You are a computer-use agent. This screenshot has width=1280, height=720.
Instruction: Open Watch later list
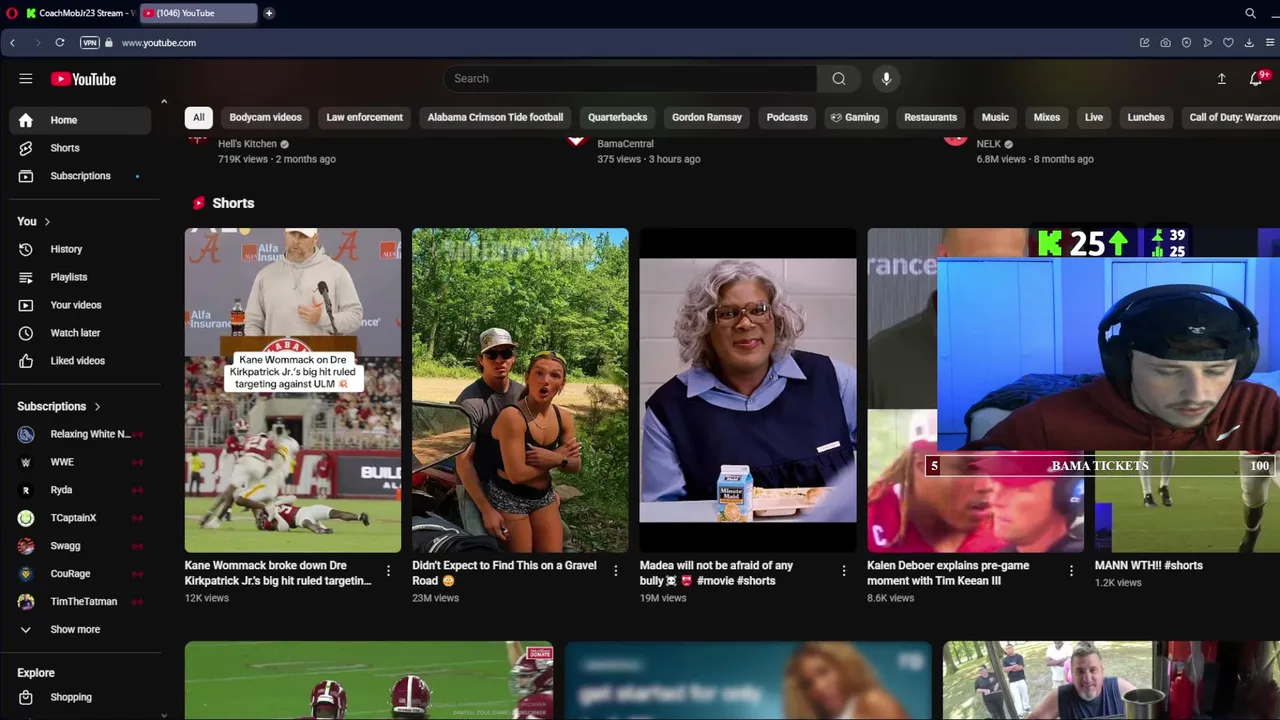tap(80, 333)
